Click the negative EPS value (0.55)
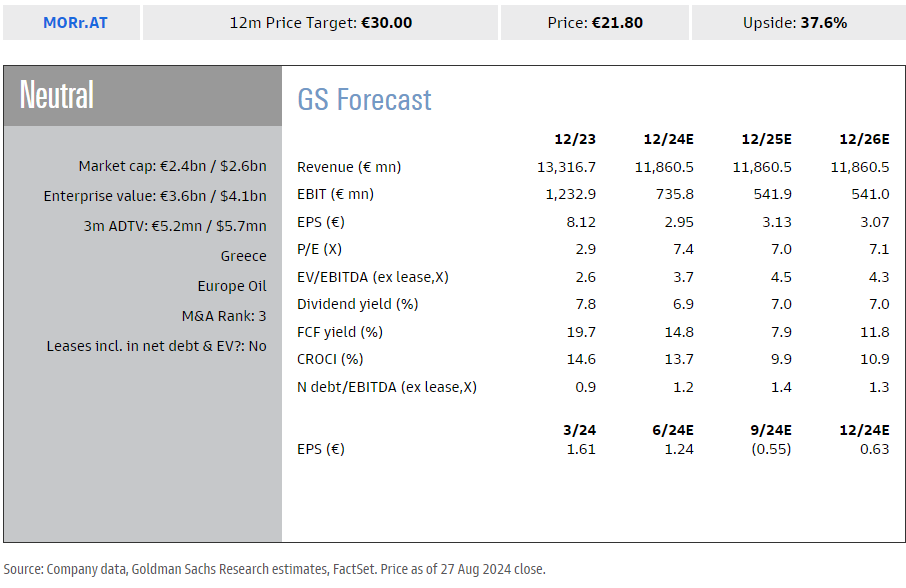Image resolution: width=906 pixels, height=588 pixels. coord(770,449)
